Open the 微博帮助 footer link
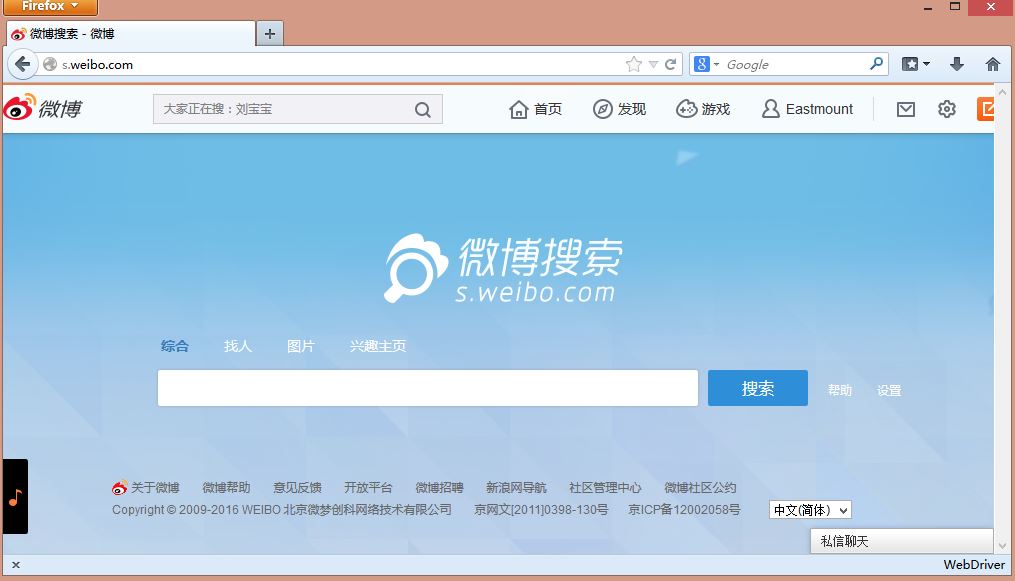The height and width of the screenshot is (581, 1015). [226, 487]
